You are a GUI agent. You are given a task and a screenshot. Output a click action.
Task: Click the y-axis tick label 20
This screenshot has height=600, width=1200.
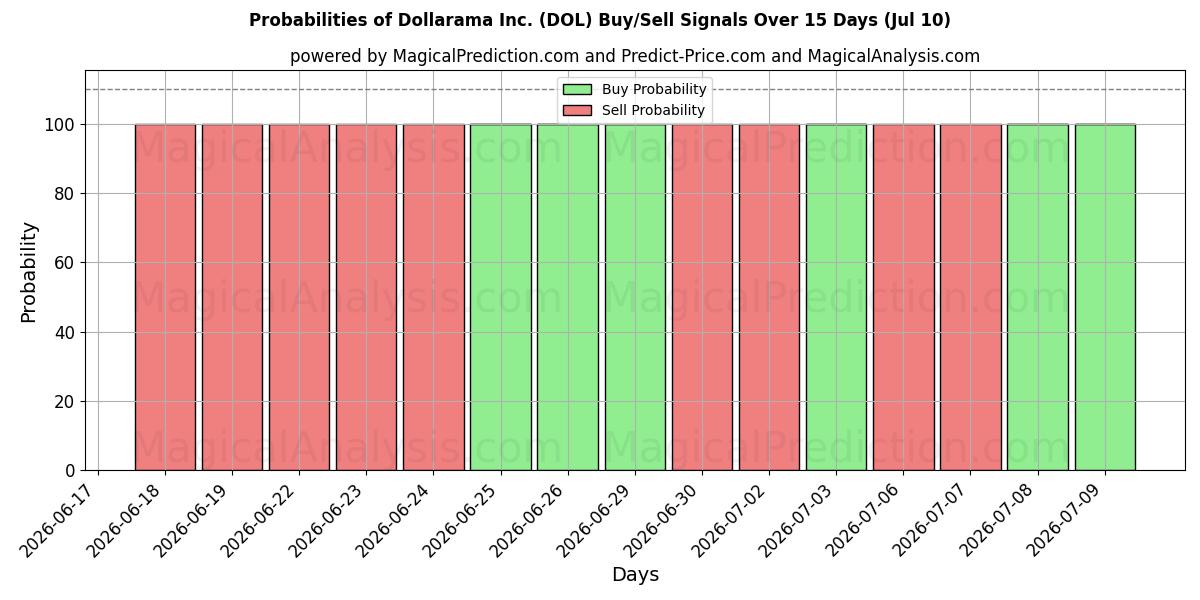point(66,402)
